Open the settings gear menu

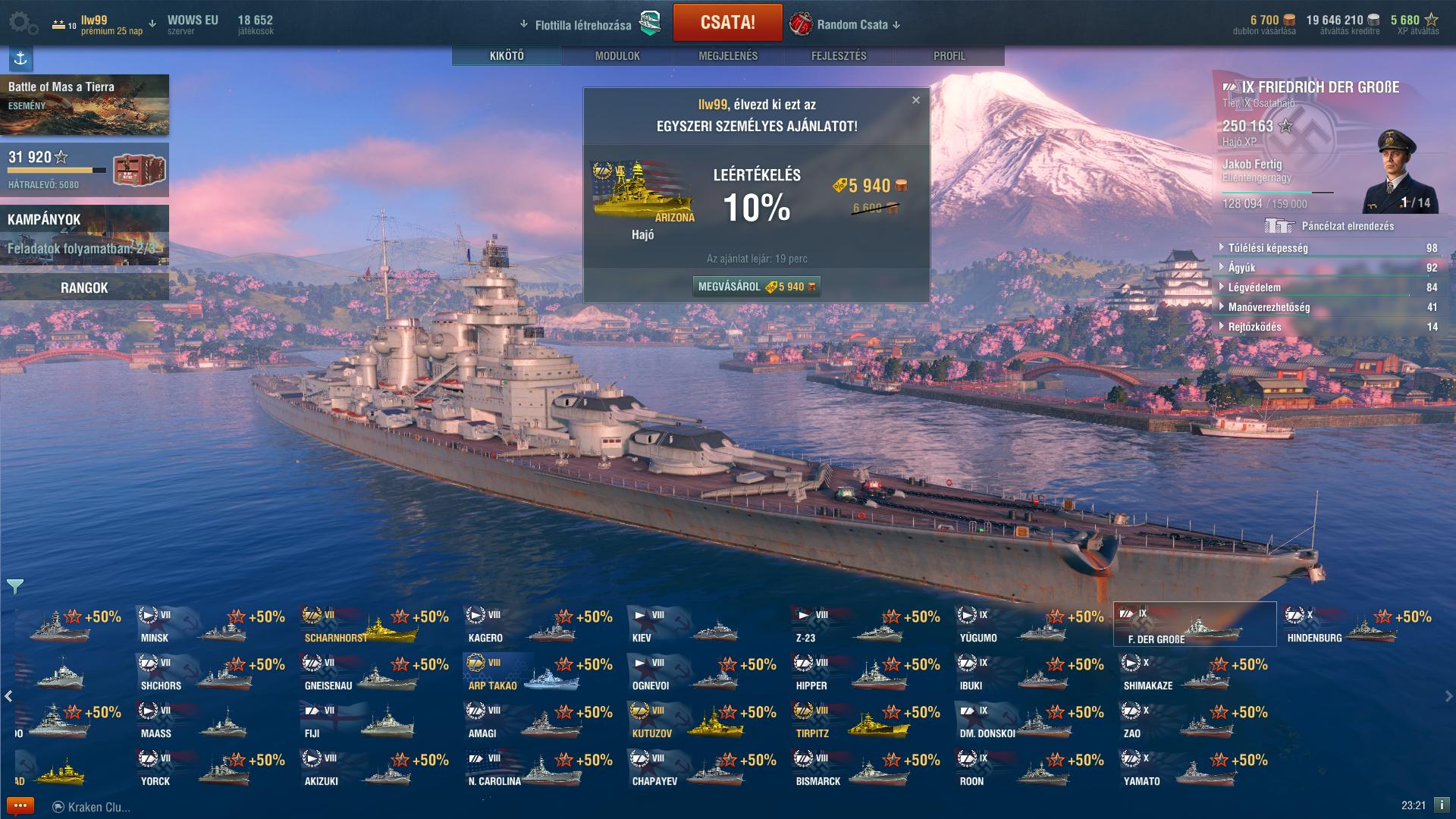click(x=23, y=24)
